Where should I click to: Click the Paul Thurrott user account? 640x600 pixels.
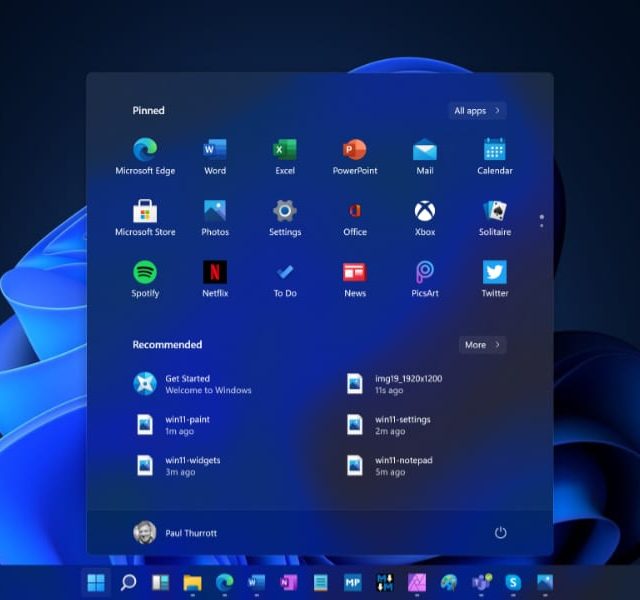175,533
